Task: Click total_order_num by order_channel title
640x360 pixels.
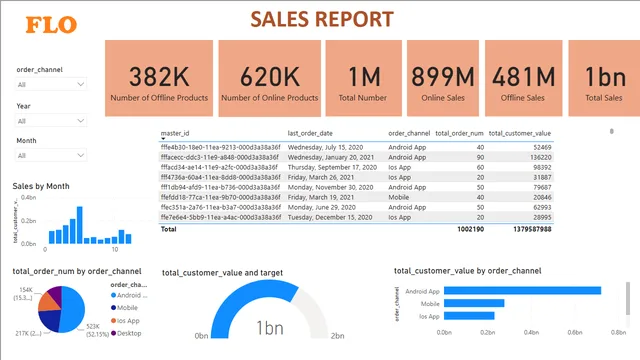Action: click(x=77, y=271)
